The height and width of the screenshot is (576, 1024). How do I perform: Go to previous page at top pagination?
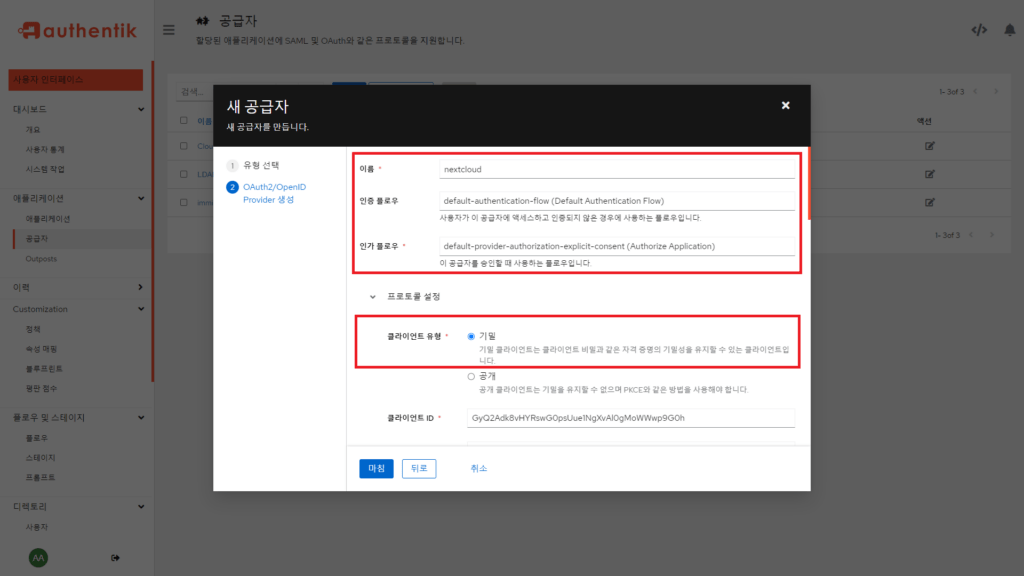pyautogui.click(x=976, y=91)
